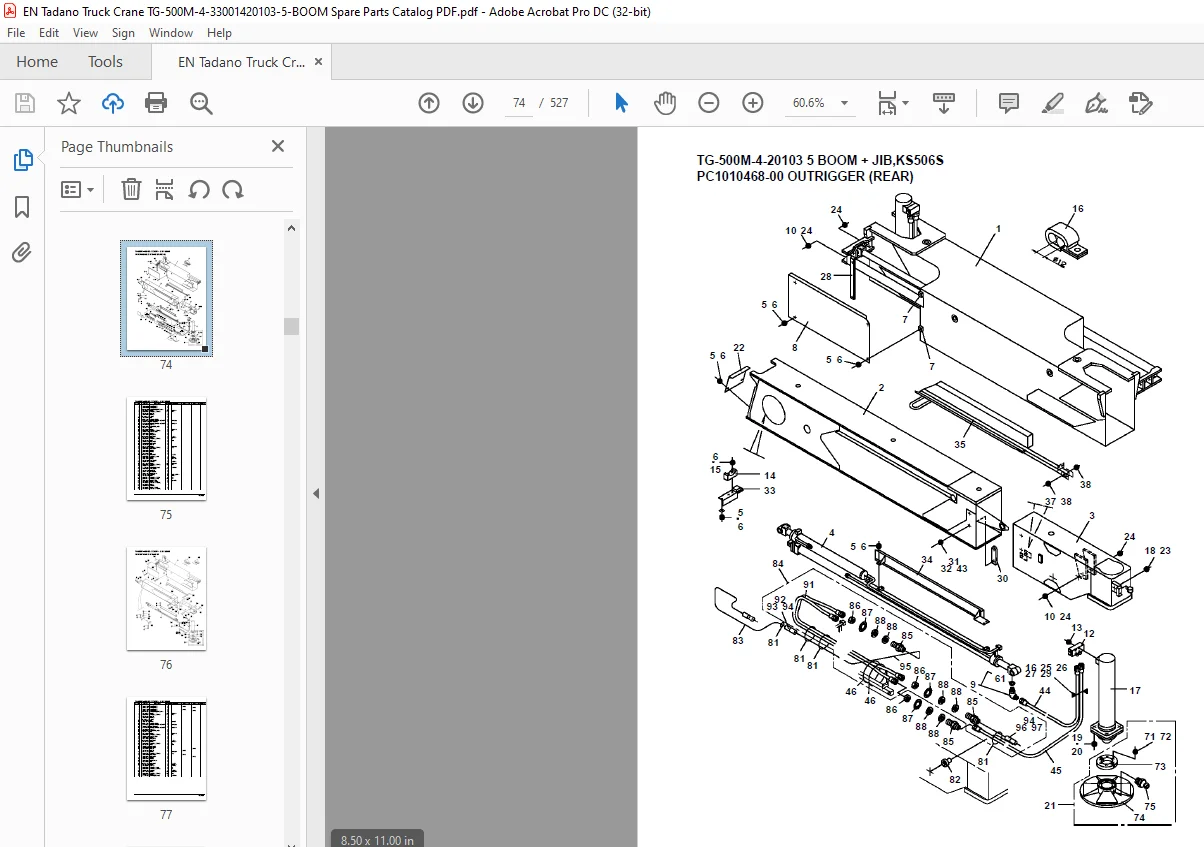Open the View menu
Viewport: 1204px width, 847px height.
(x=87, y=33)
